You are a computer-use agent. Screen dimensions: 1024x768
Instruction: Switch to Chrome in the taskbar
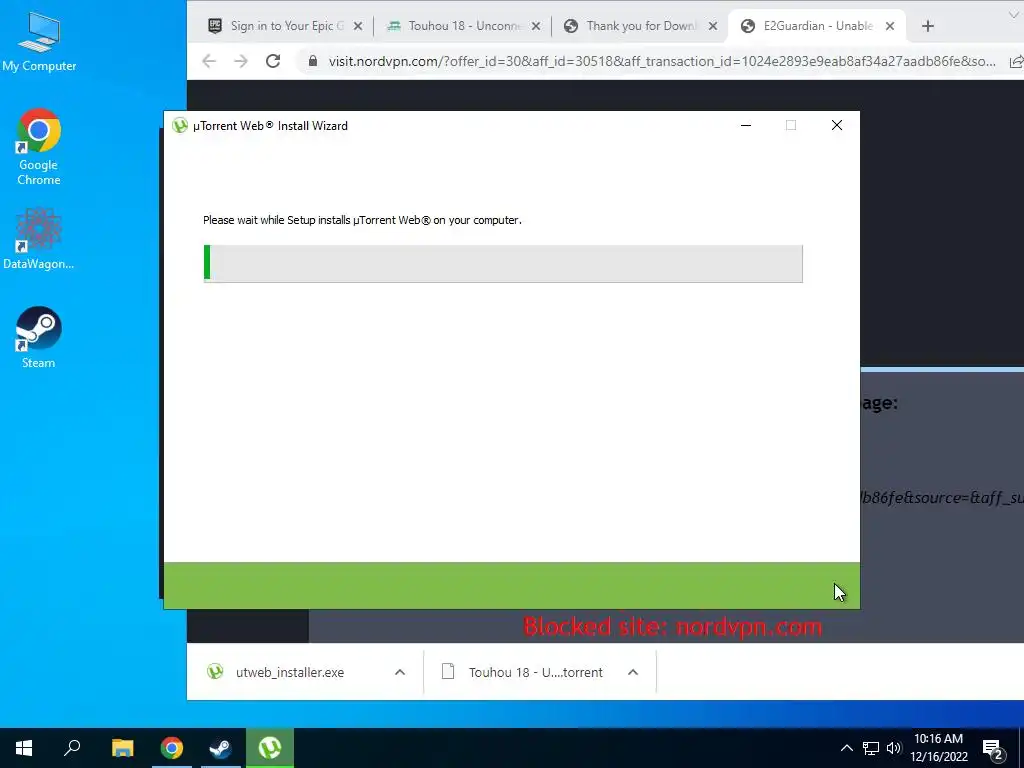tap(172, 748)
